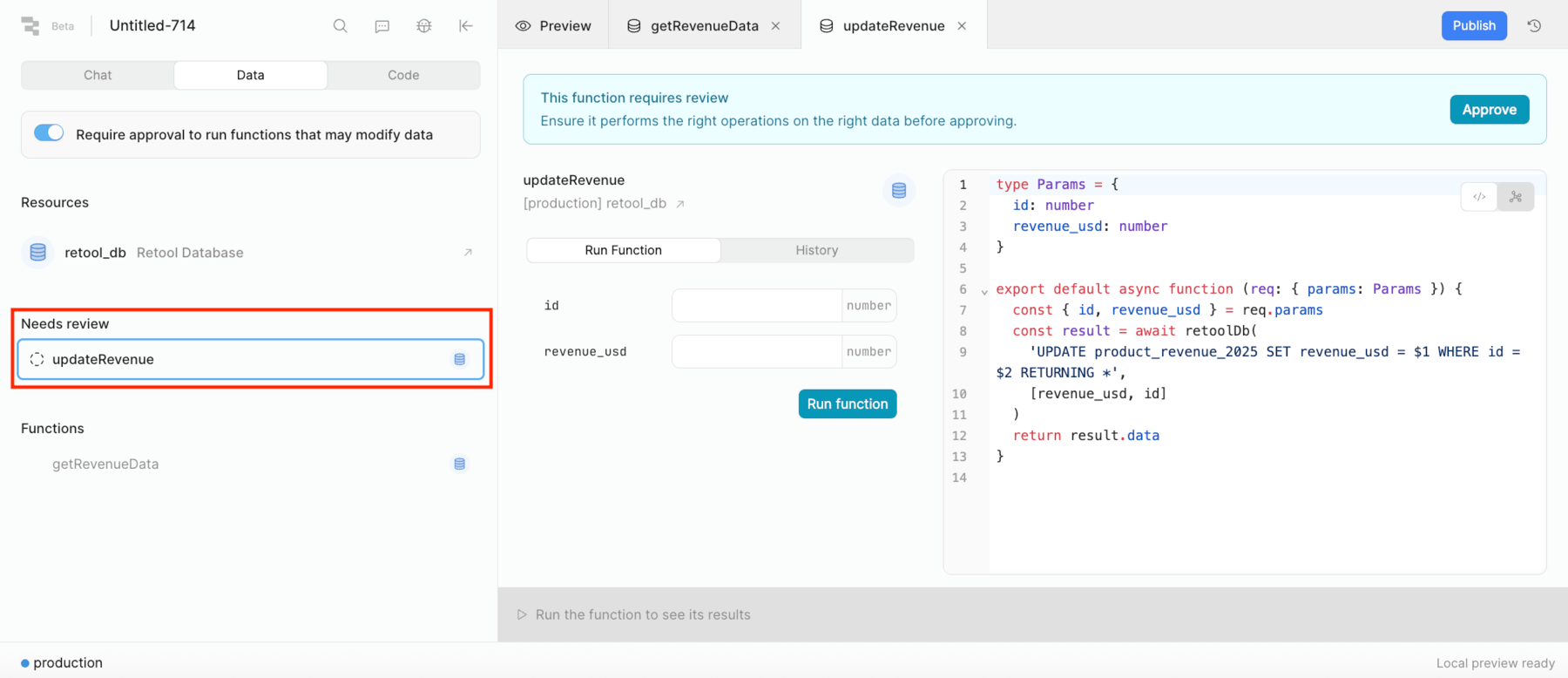Switch code editor to code view icon
This screenshot has height=678, width=1568.
[1479, 197]
